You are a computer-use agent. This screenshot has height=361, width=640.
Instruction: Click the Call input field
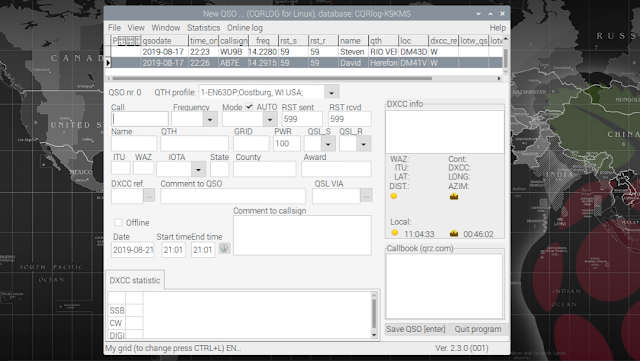pos(140,119)
